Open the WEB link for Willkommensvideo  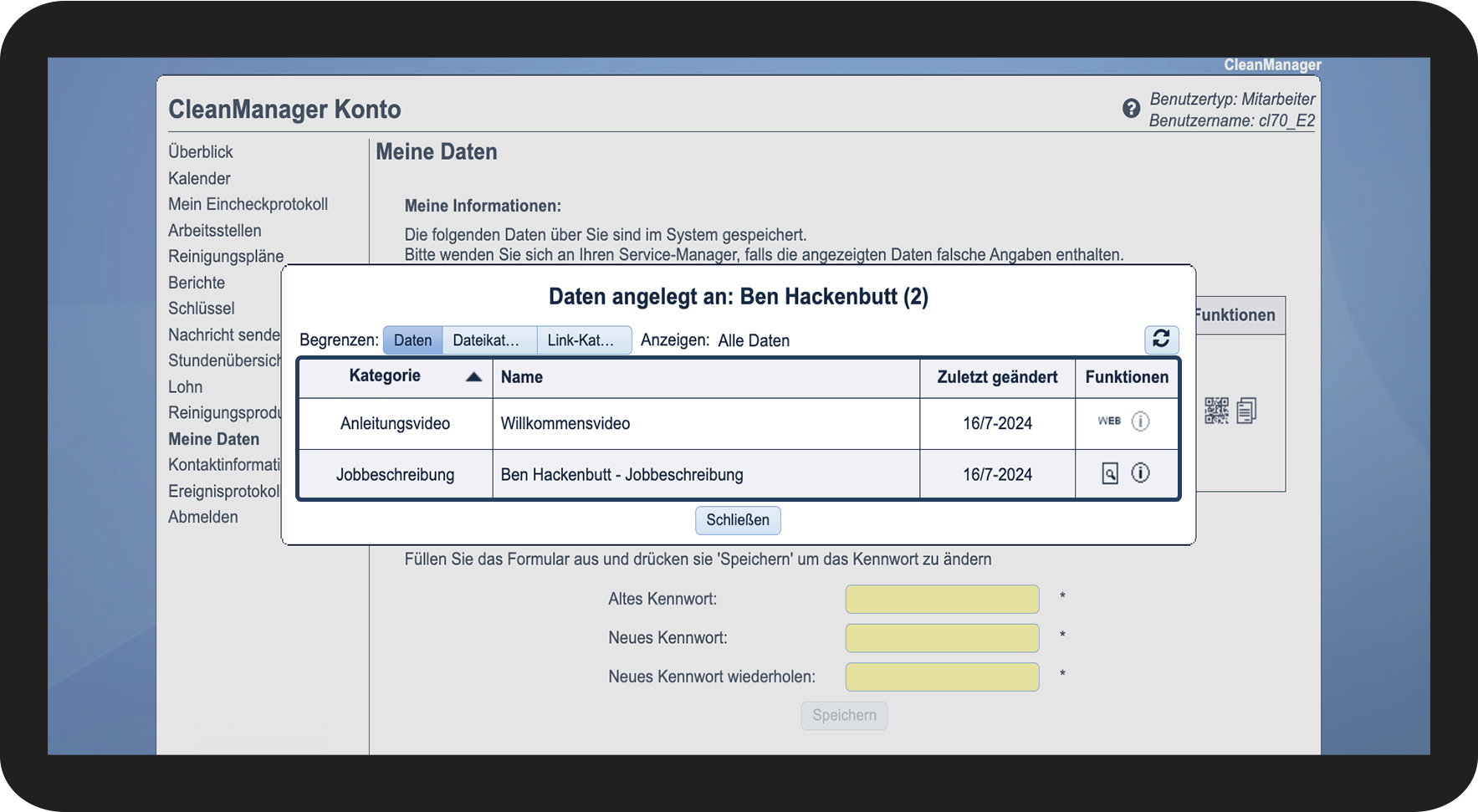1109,421
